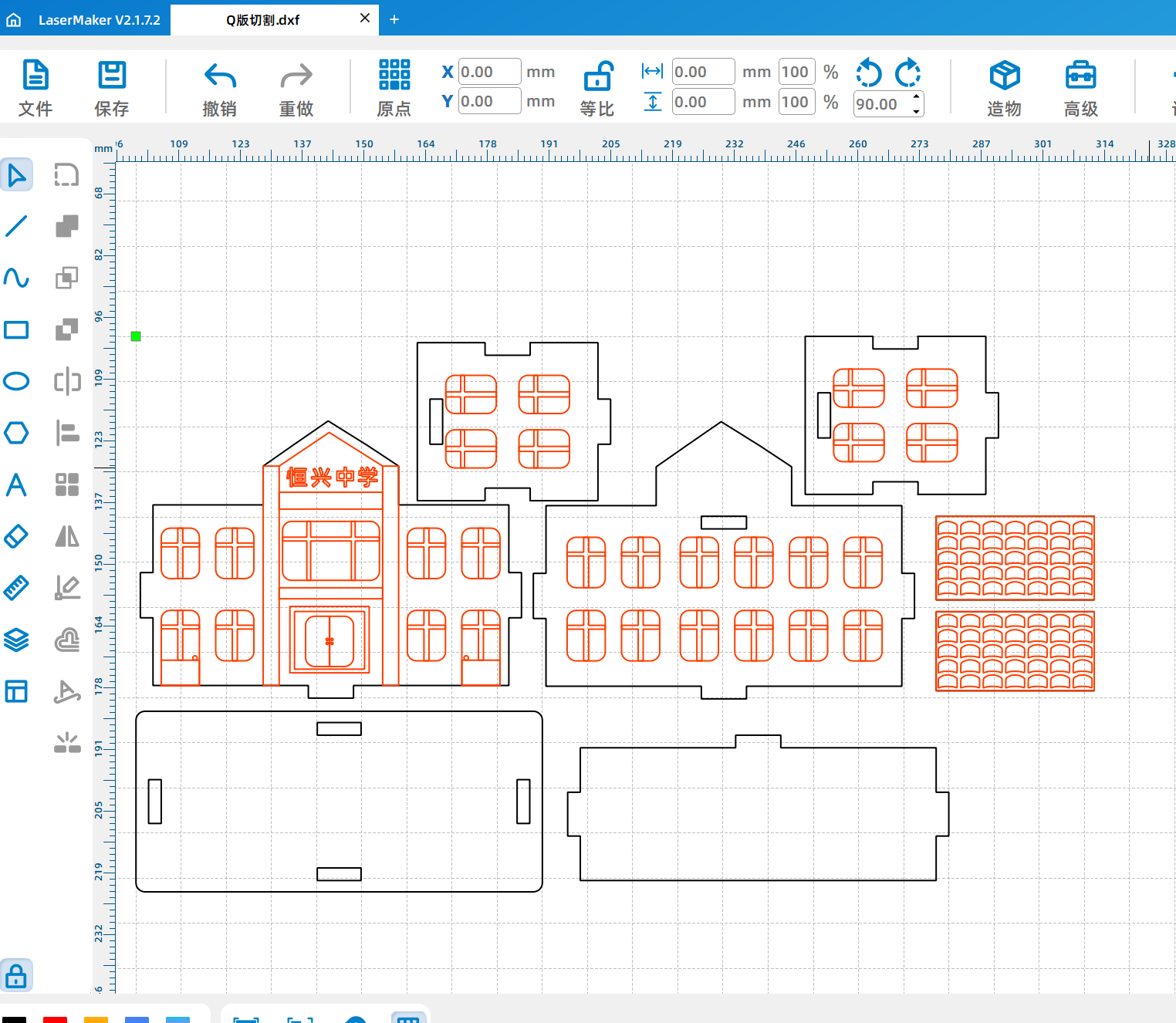Screen dimensions: 1176x1023
Task: Select the eraser tool
Action: [x=16, y=536]
